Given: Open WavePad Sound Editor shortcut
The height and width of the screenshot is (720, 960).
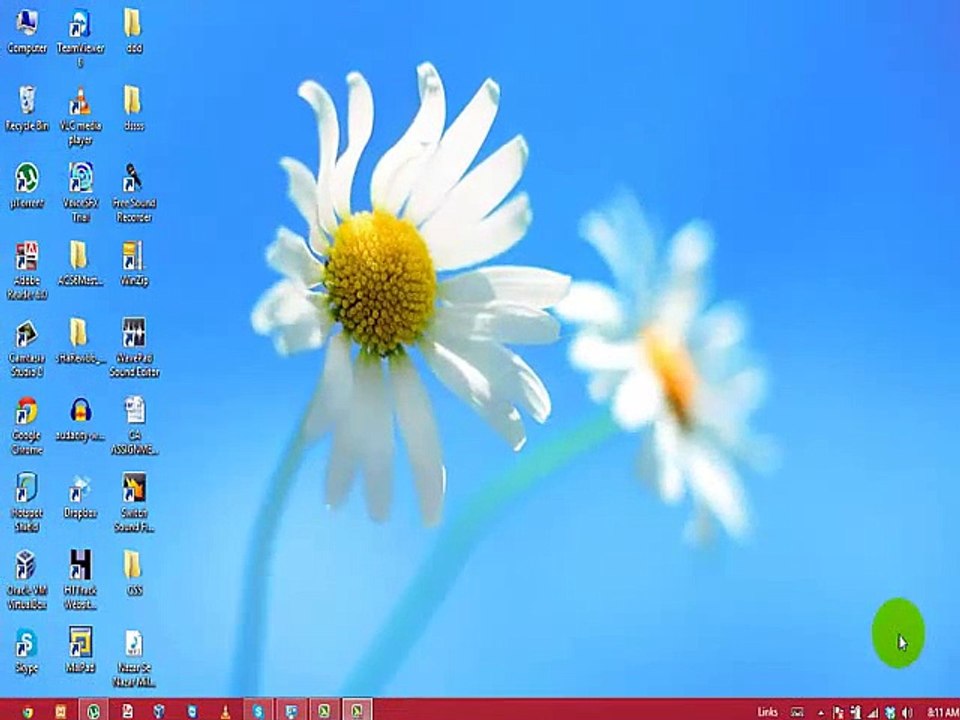Looking at the screenshot, I should [133, 348].
